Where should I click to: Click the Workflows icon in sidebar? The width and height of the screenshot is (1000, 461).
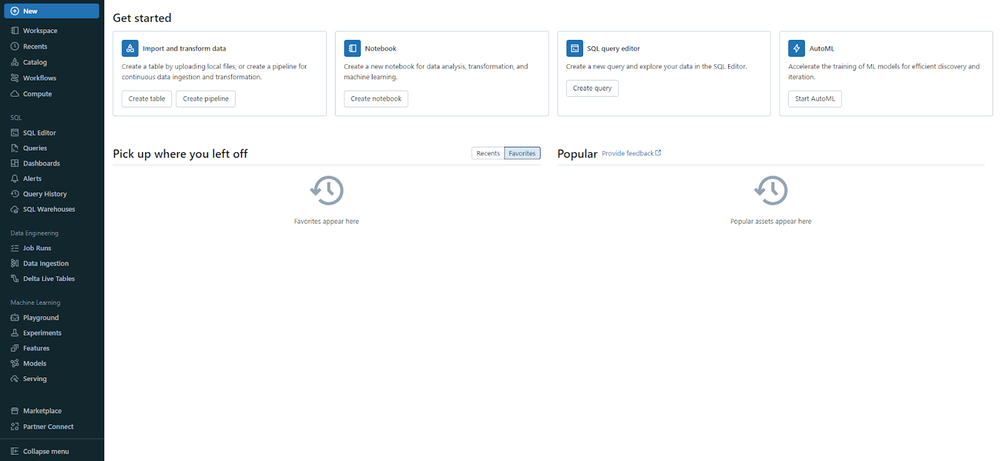tap(15, 78)
